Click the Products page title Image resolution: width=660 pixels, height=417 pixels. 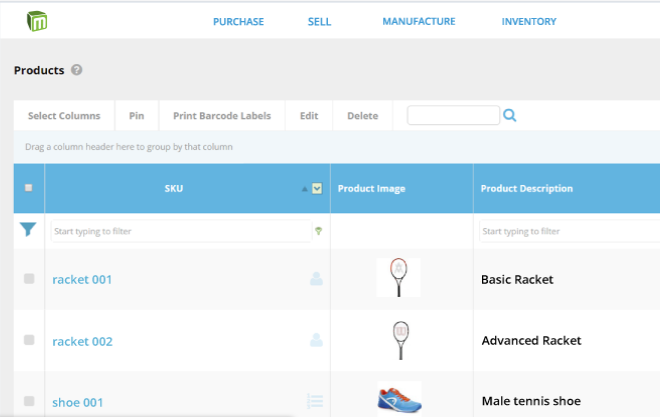click(39, 70)
